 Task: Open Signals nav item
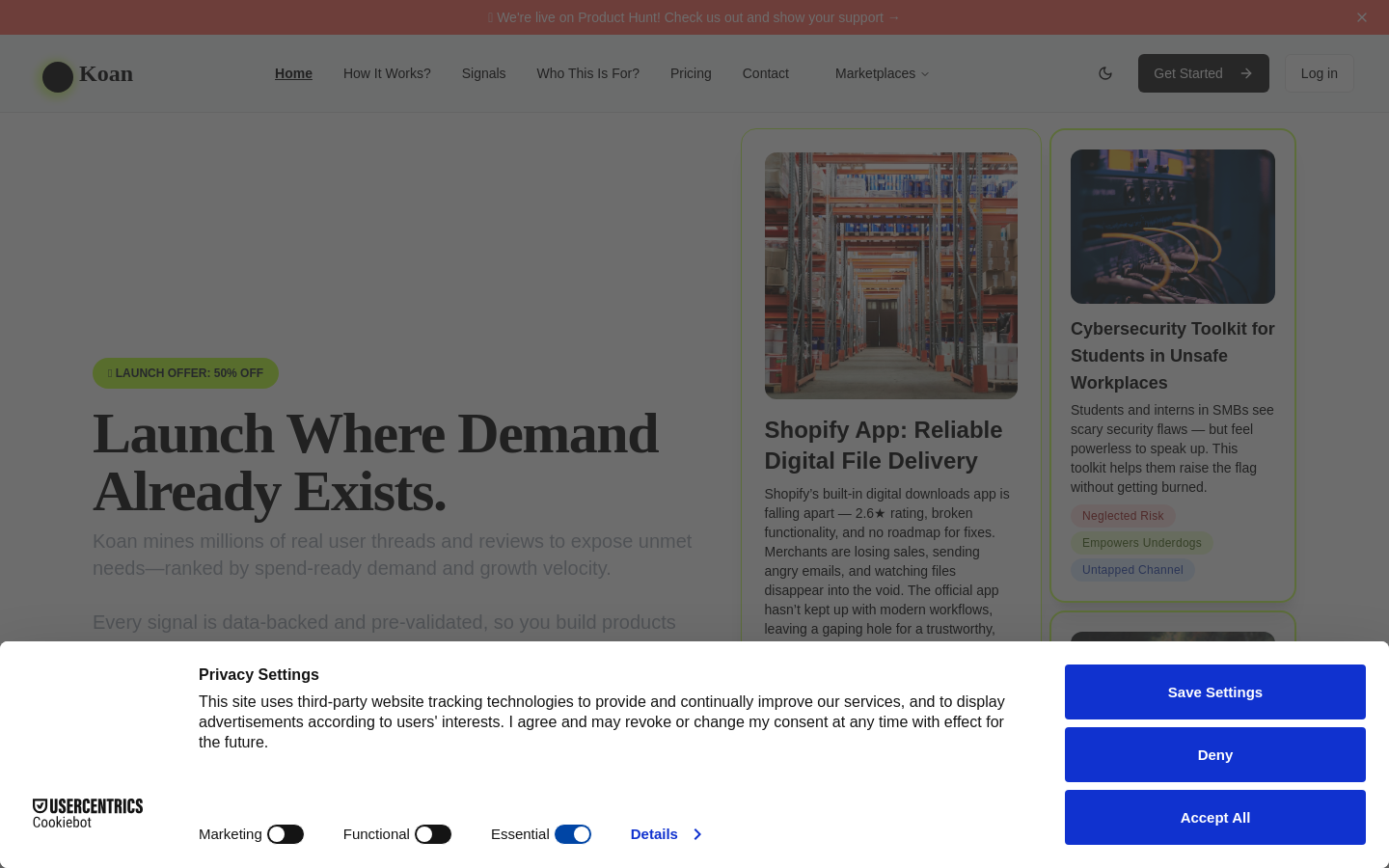483,73
